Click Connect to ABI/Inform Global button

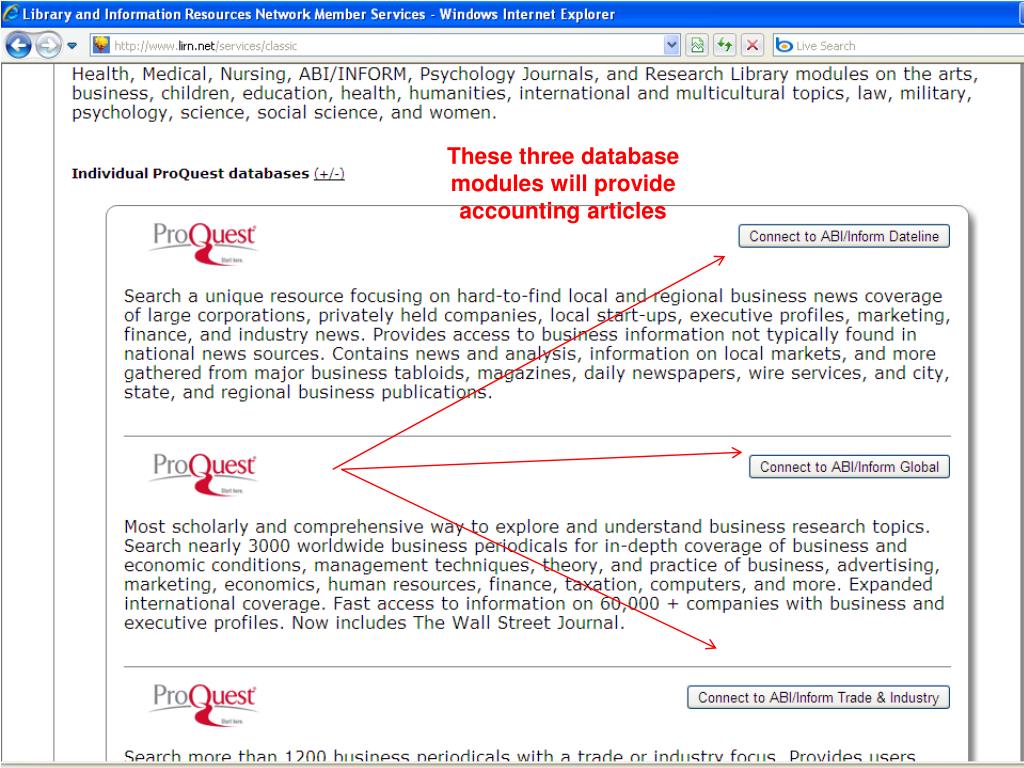point(849,467)
